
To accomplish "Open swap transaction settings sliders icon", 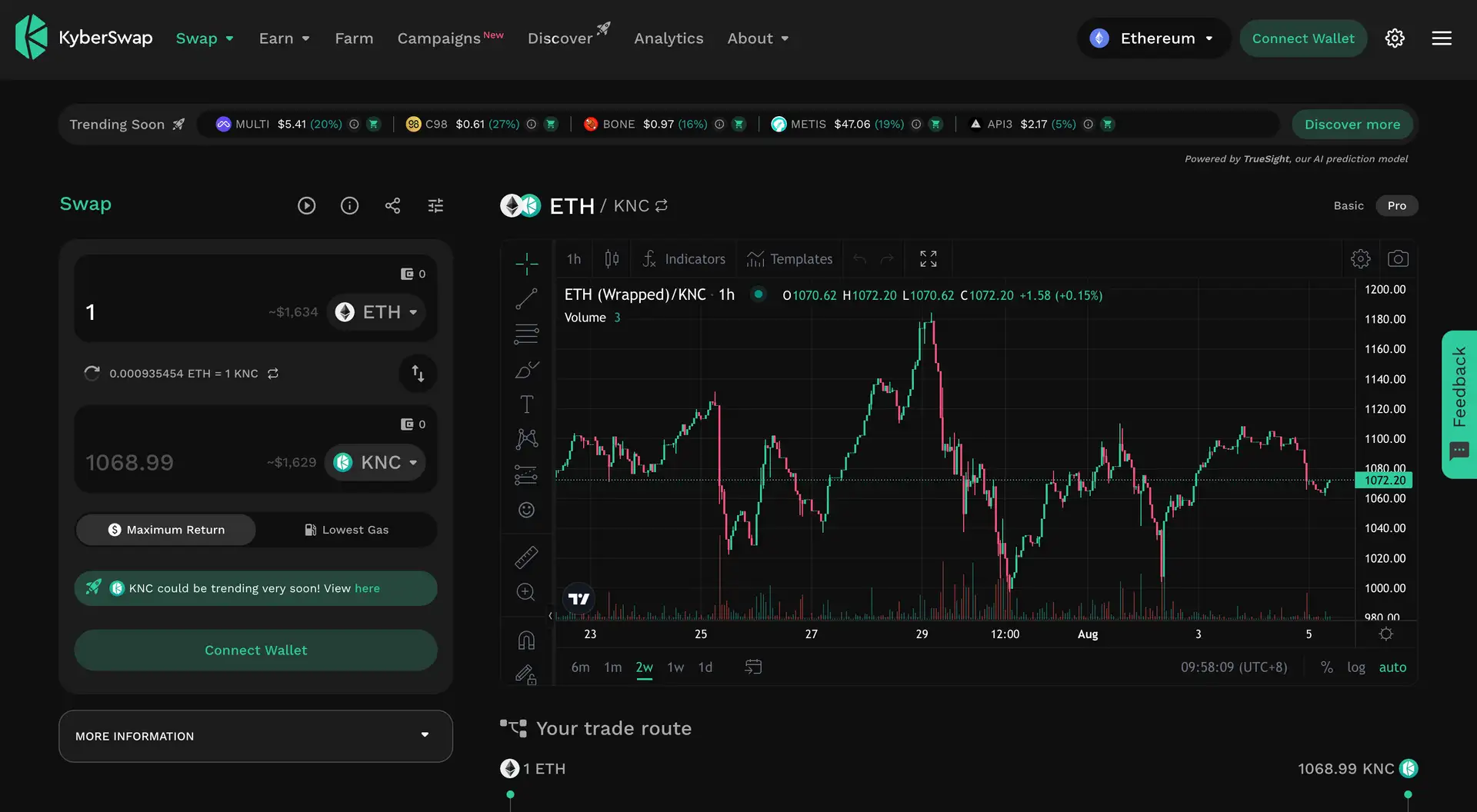I will click(x=435, y=205).
